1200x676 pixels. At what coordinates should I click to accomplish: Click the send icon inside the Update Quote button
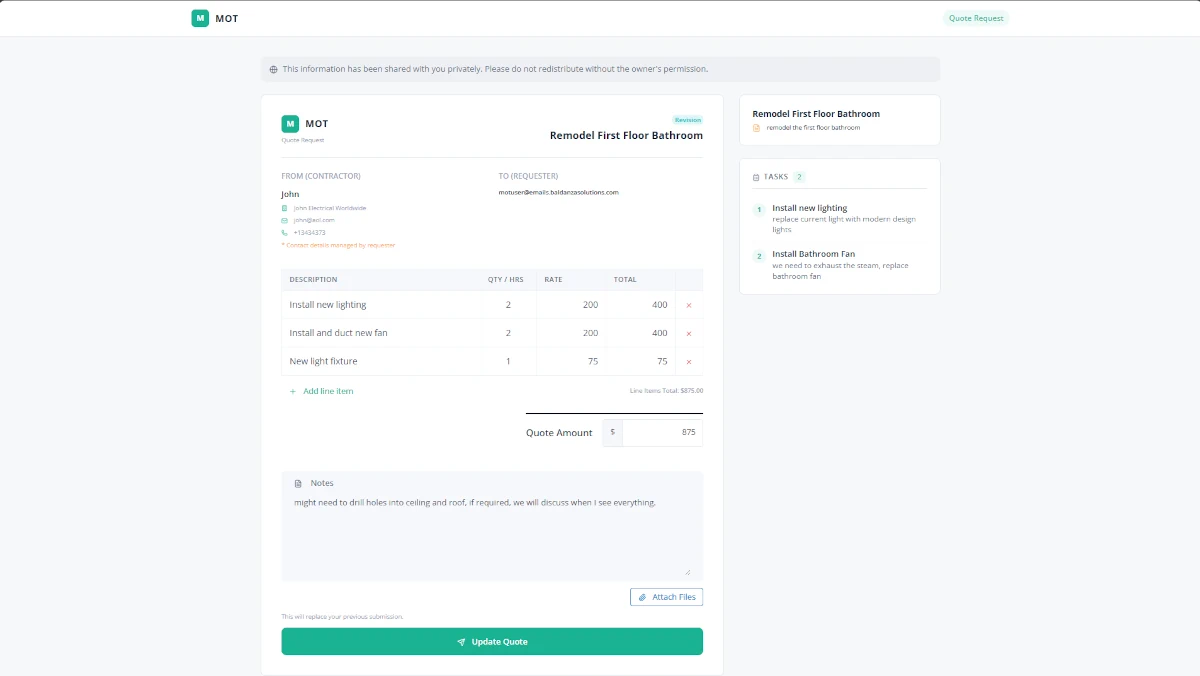click(461, 641)
